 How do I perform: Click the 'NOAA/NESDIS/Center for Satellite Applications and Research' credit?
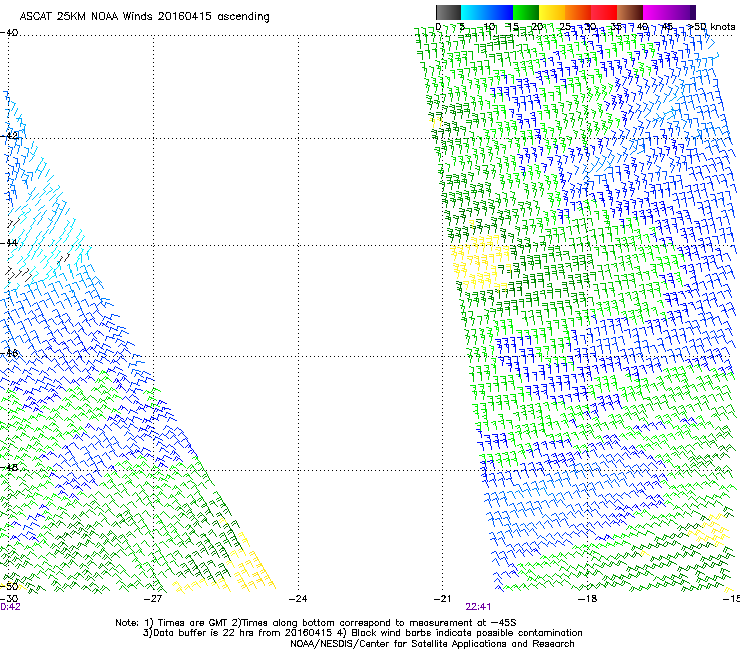[x=432, y=644]
